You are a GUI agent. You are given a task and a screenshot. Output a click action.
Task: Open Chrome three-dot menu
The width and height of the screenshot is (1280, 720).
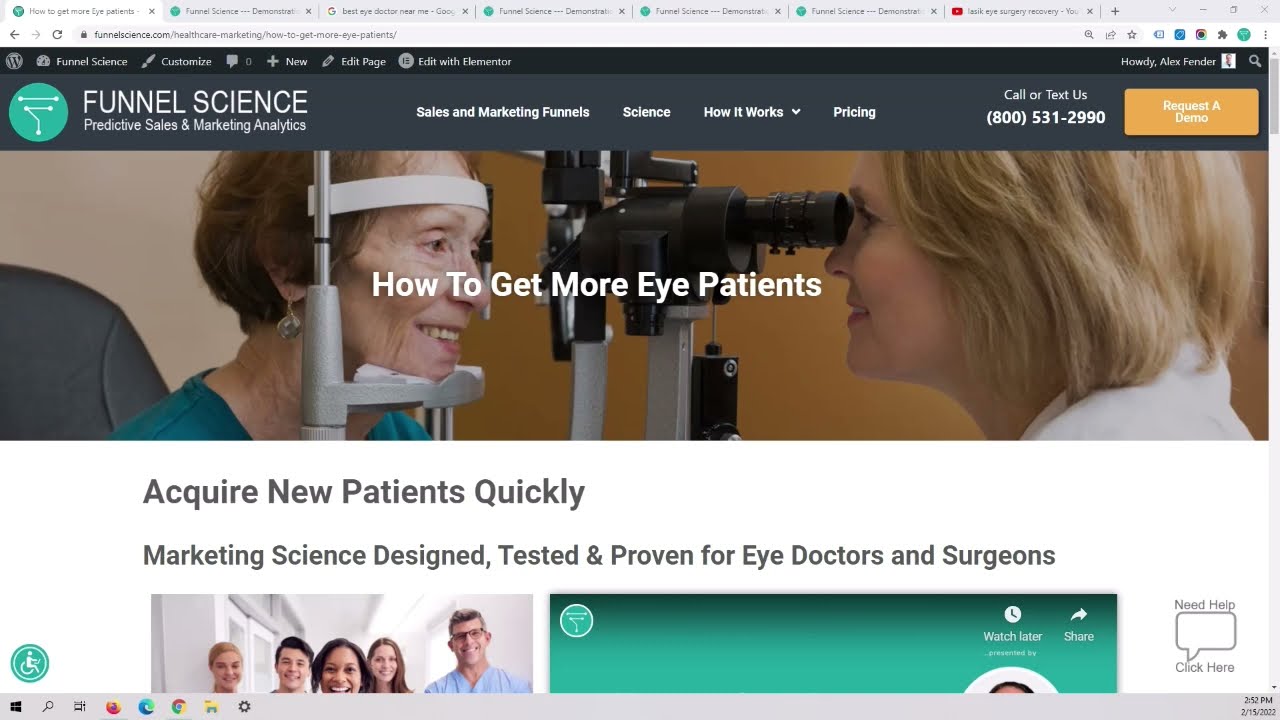pyautogui.click(x=1265, y=34)
